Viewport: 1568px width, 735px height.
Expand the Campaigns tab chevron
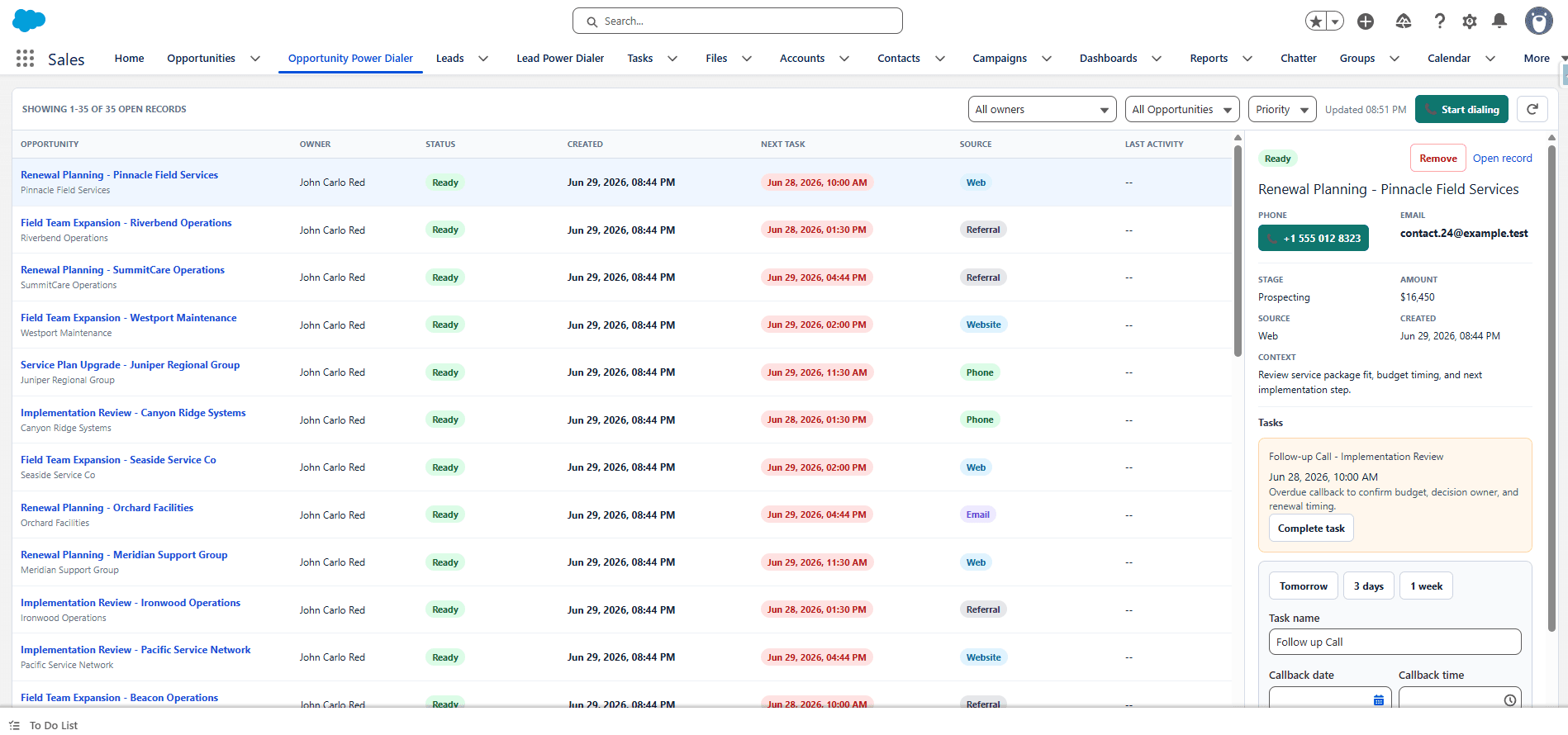tap(1047, 58)
